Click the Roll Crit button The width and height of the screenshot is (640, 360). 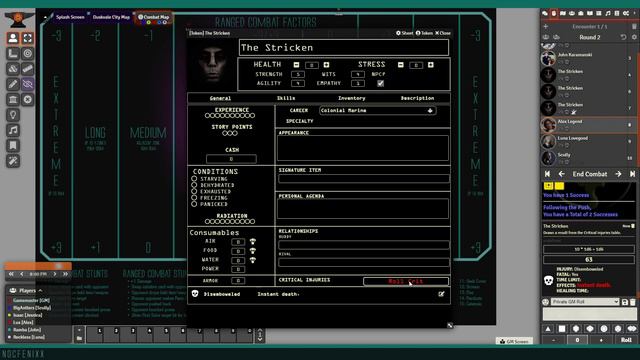406,281
